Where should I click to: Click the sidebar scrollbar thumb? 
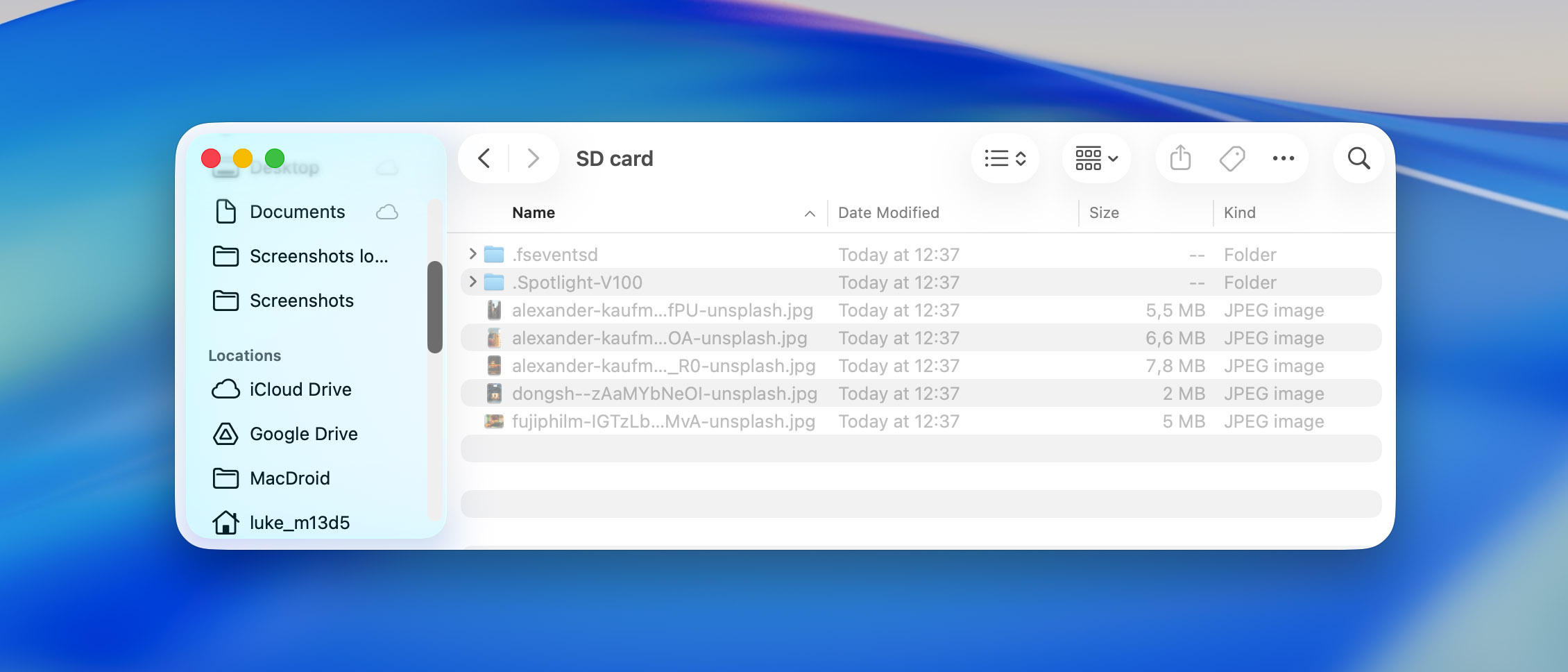click(435, 307)
